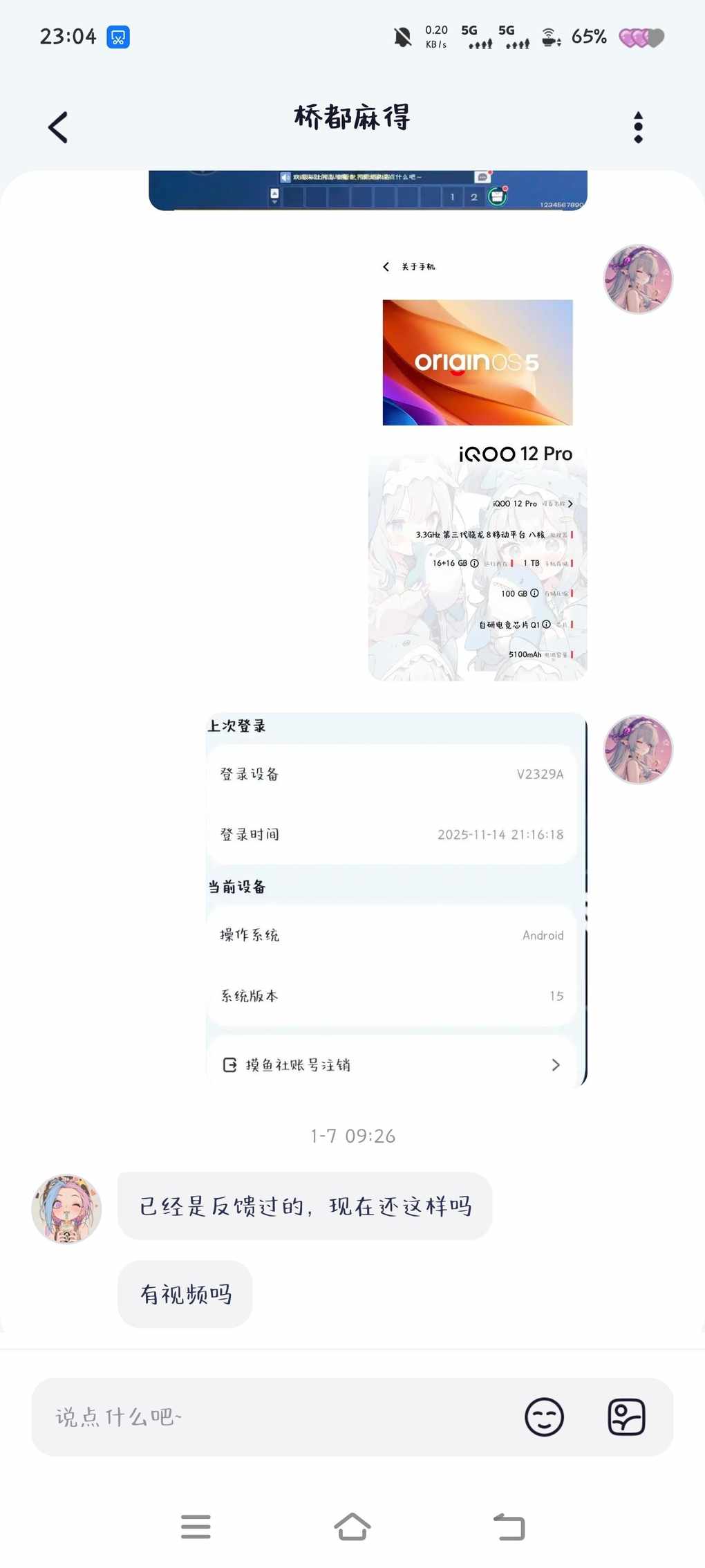Screen dimensions: 705x1568
Task: Tap the Android recent apps menu icon
Action: (x=196, y=1527)
